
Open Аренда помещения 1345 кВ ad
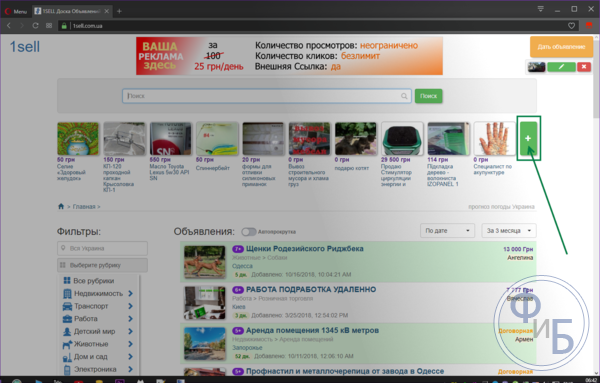(312, 331)
